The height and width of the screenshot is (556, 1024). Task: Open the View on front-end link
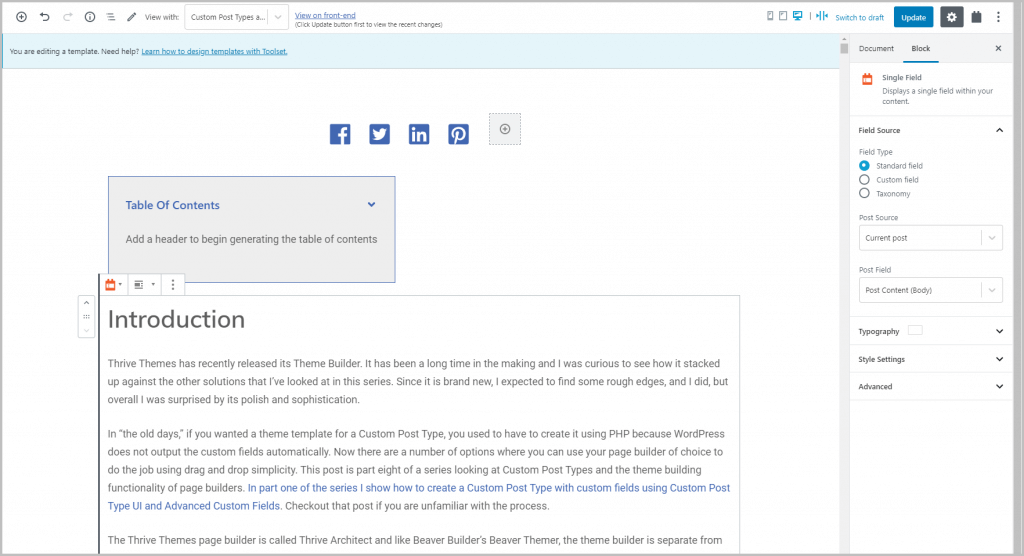(x=325, y=15)
